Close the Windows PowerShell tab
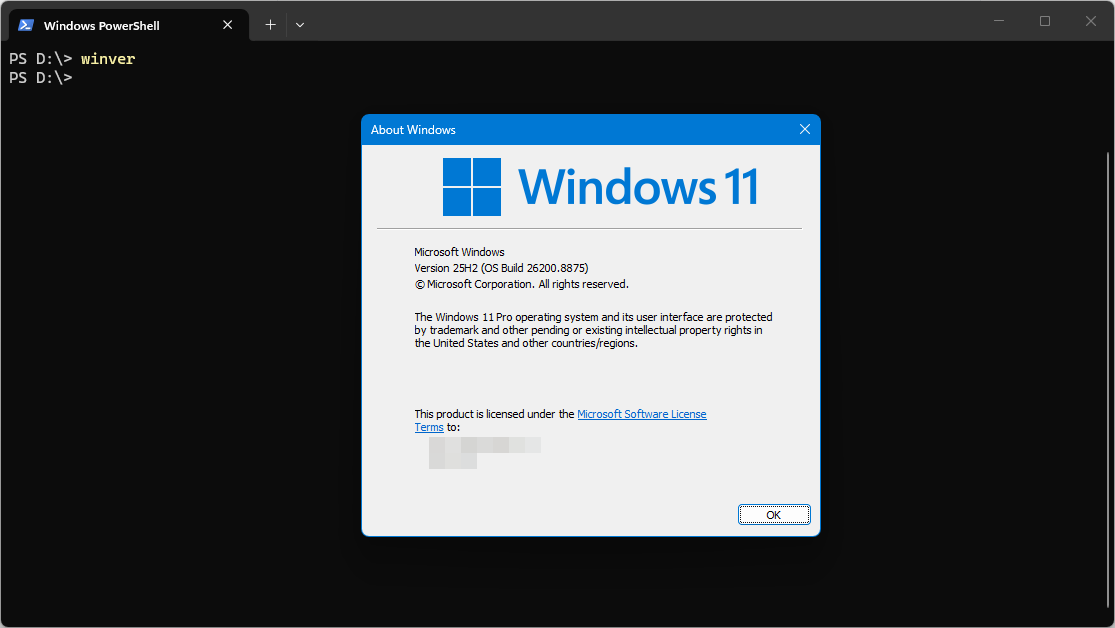 (228, 25)
